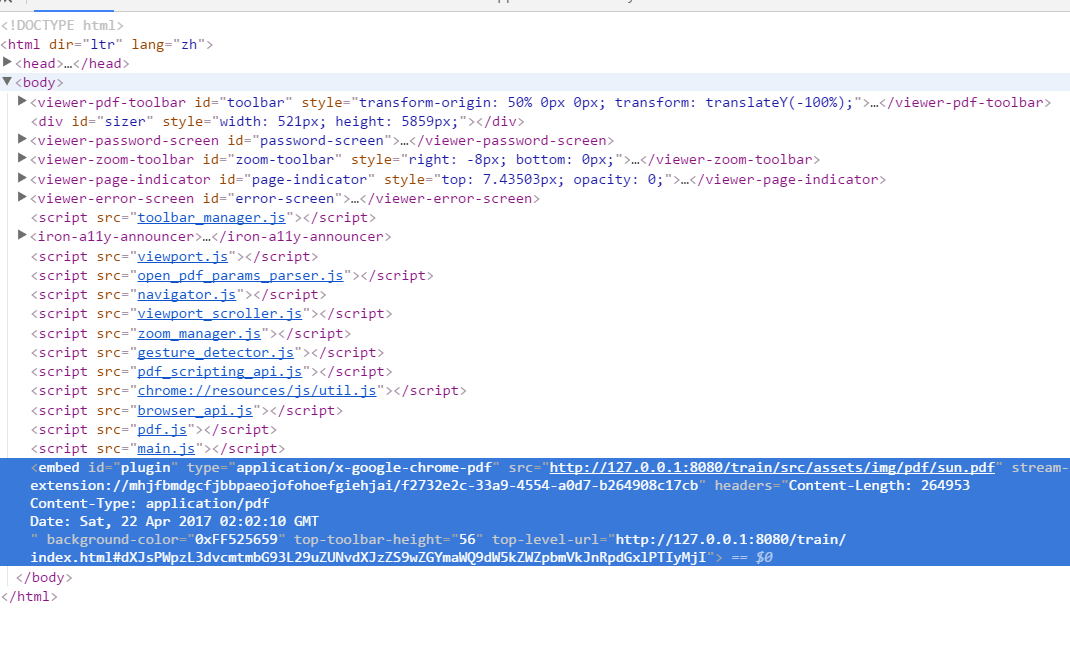Image resolution: width=1070 pixels, height=651 pixels.
Task: Collapse the body element node
Action: click(x=8, y=82)
